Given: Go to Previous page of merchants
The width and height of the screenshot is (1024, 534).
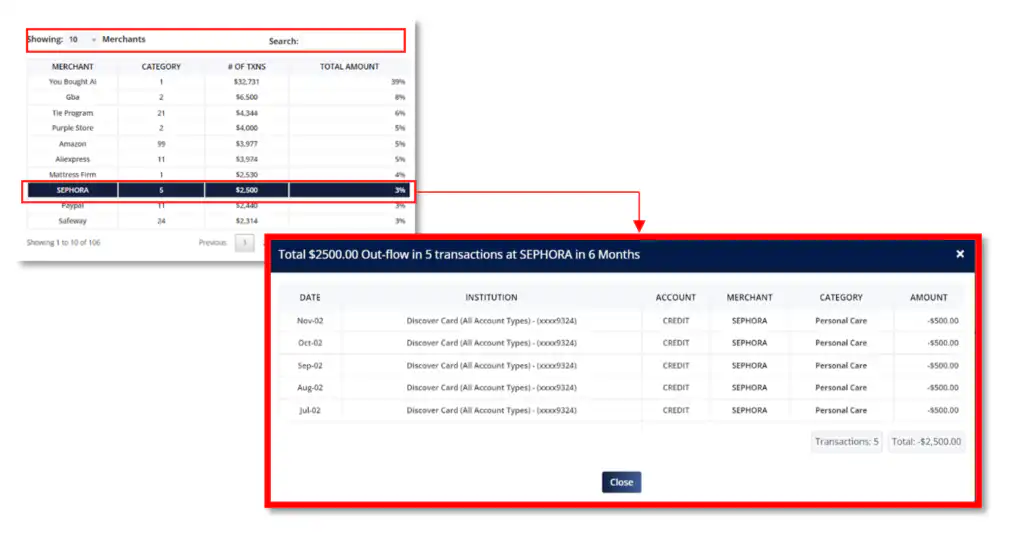Looking at the screenshot, I should click(x=212, y=242).
